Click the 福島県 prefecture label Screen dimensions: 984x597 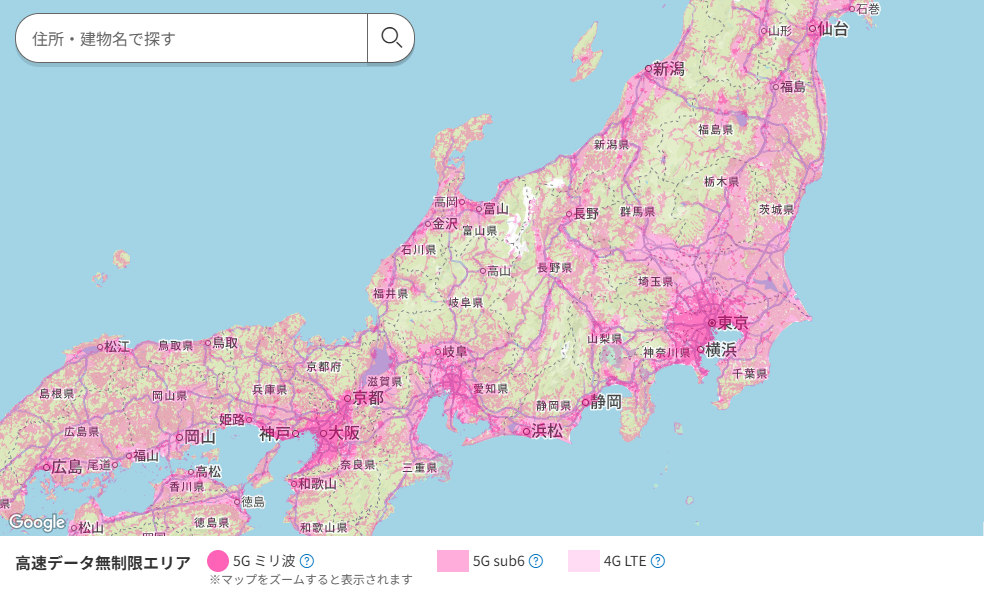click(716, 129)
